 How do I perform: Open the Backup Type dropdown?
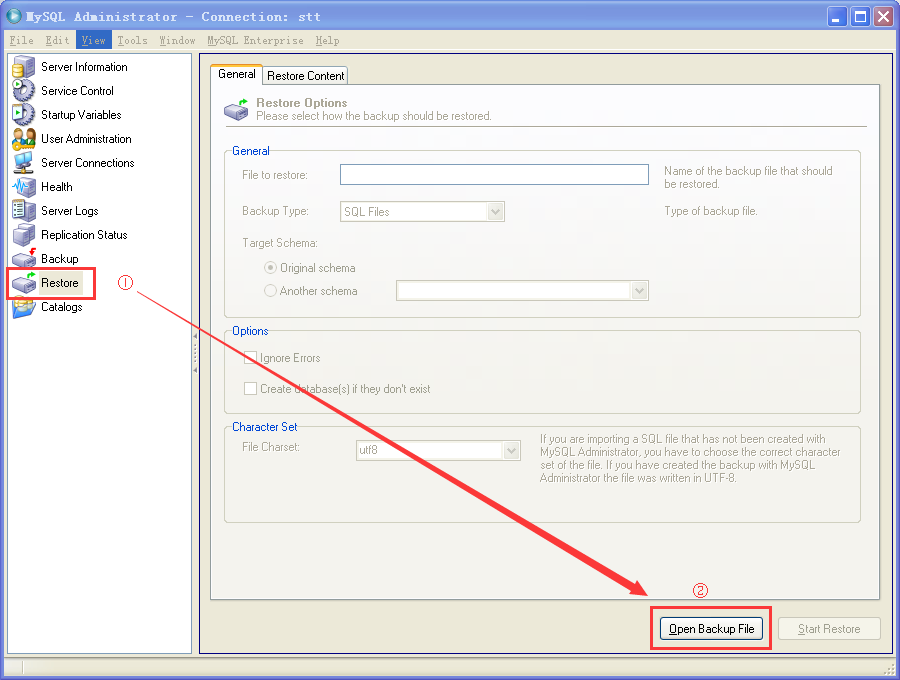[x=495, y=212]
